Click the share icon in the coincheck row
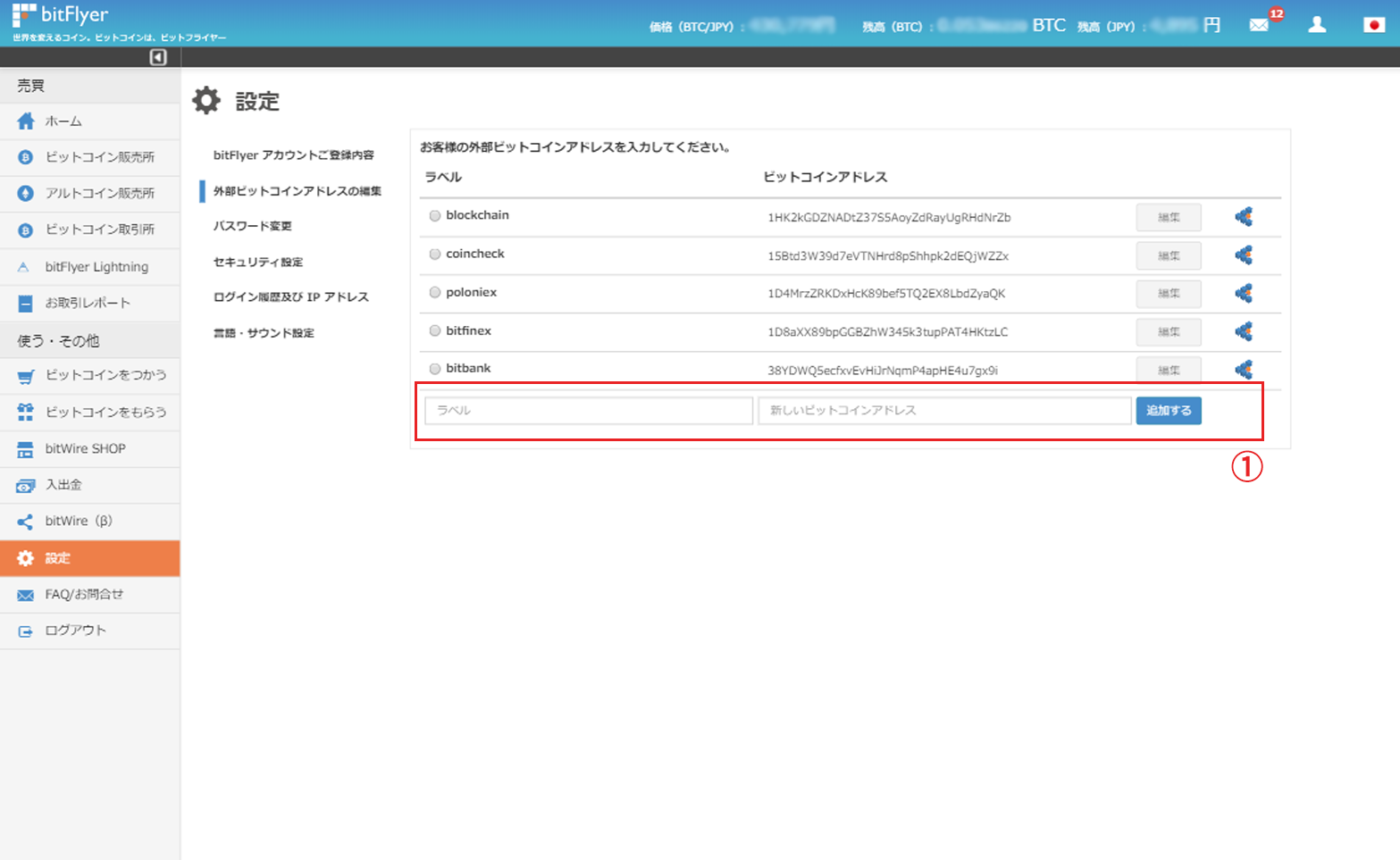1400x860 pixels. [1244, 255]
